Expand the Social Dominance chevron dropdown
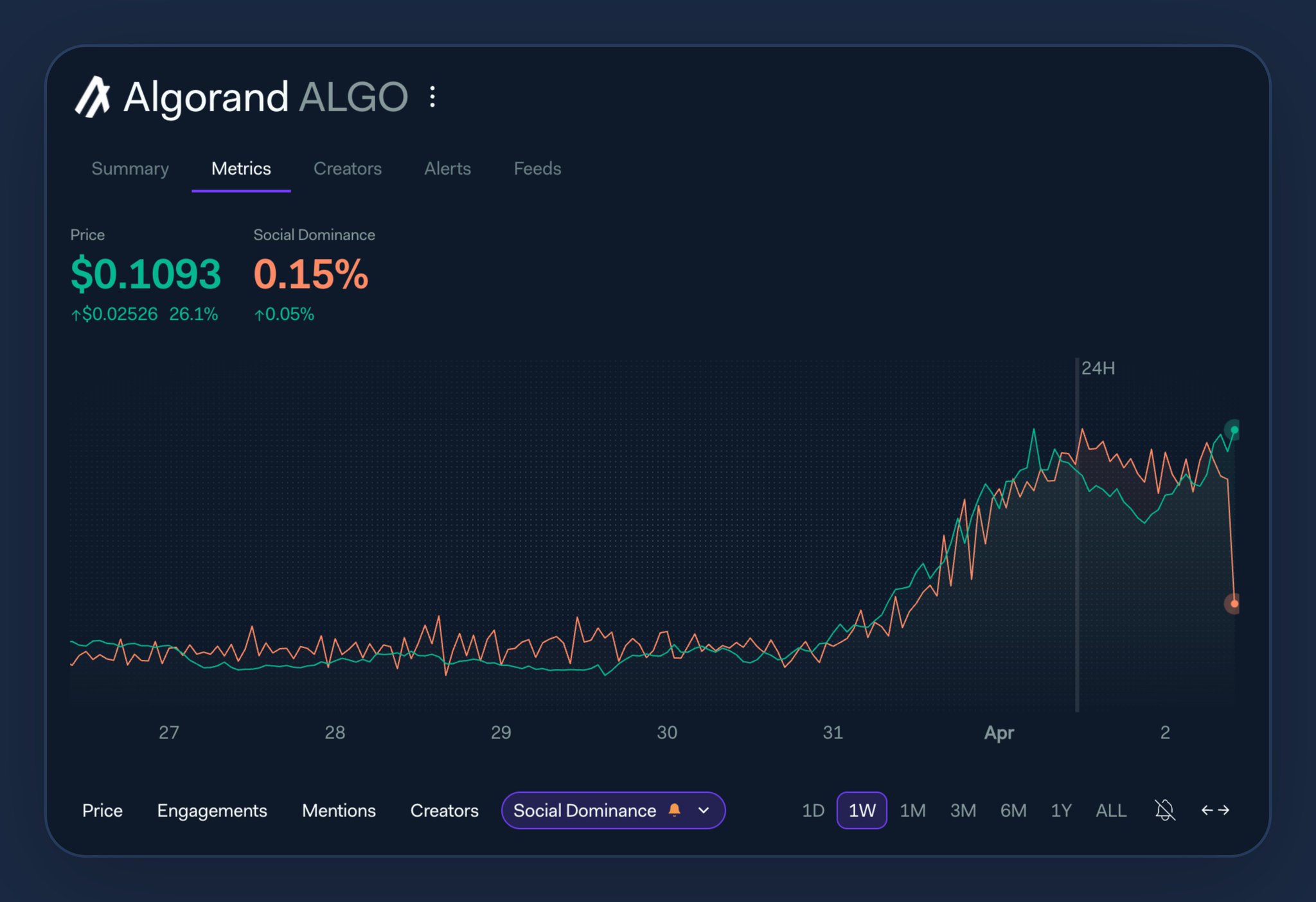 click(704, 810)
